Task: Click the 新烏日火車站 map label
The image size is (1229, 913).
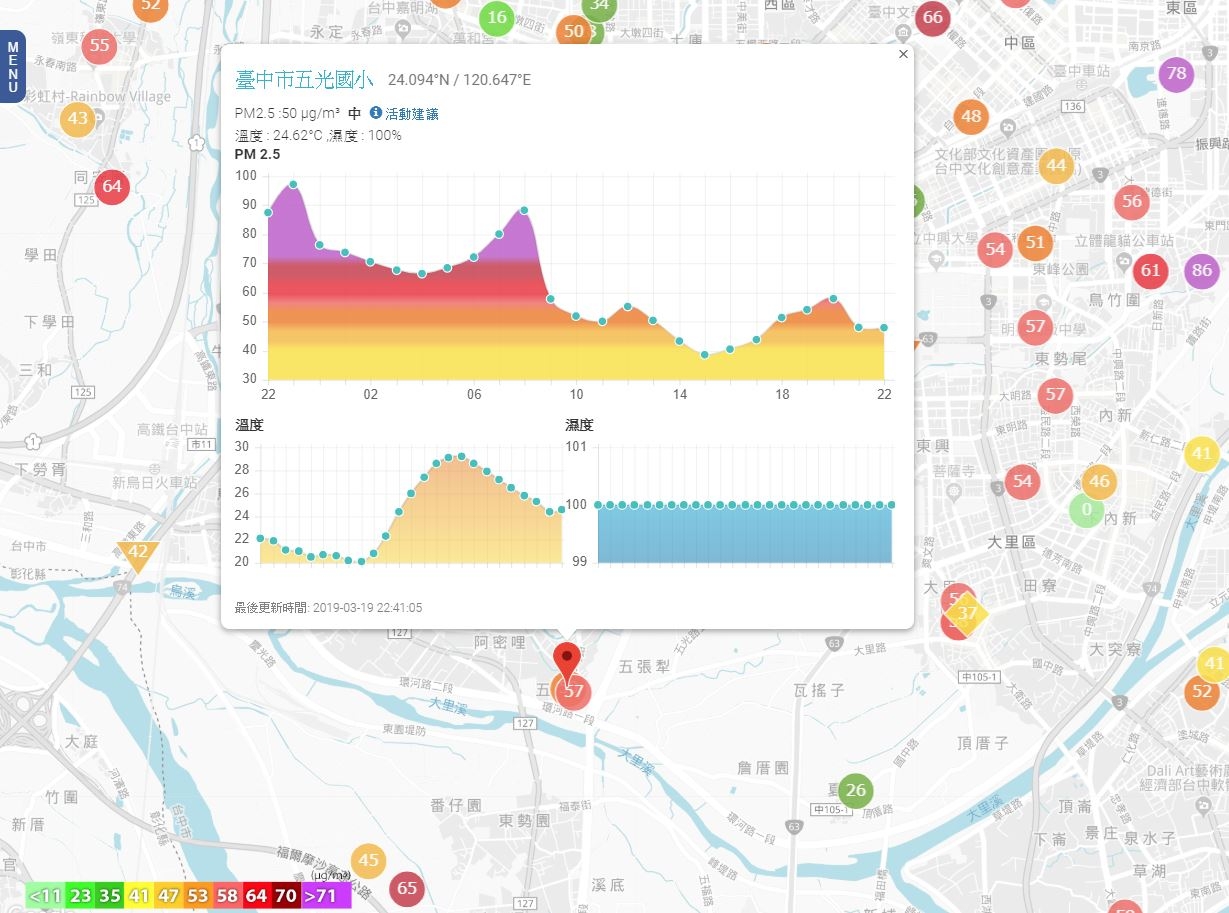Action: pyautogui.click(x=154, y=483)
